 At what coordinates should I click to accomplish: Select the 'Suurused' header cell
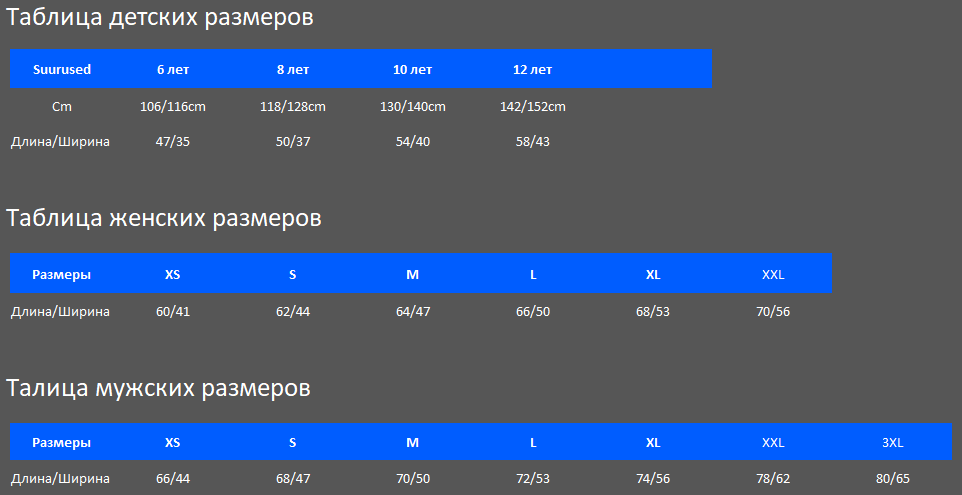tap(62, 69)
